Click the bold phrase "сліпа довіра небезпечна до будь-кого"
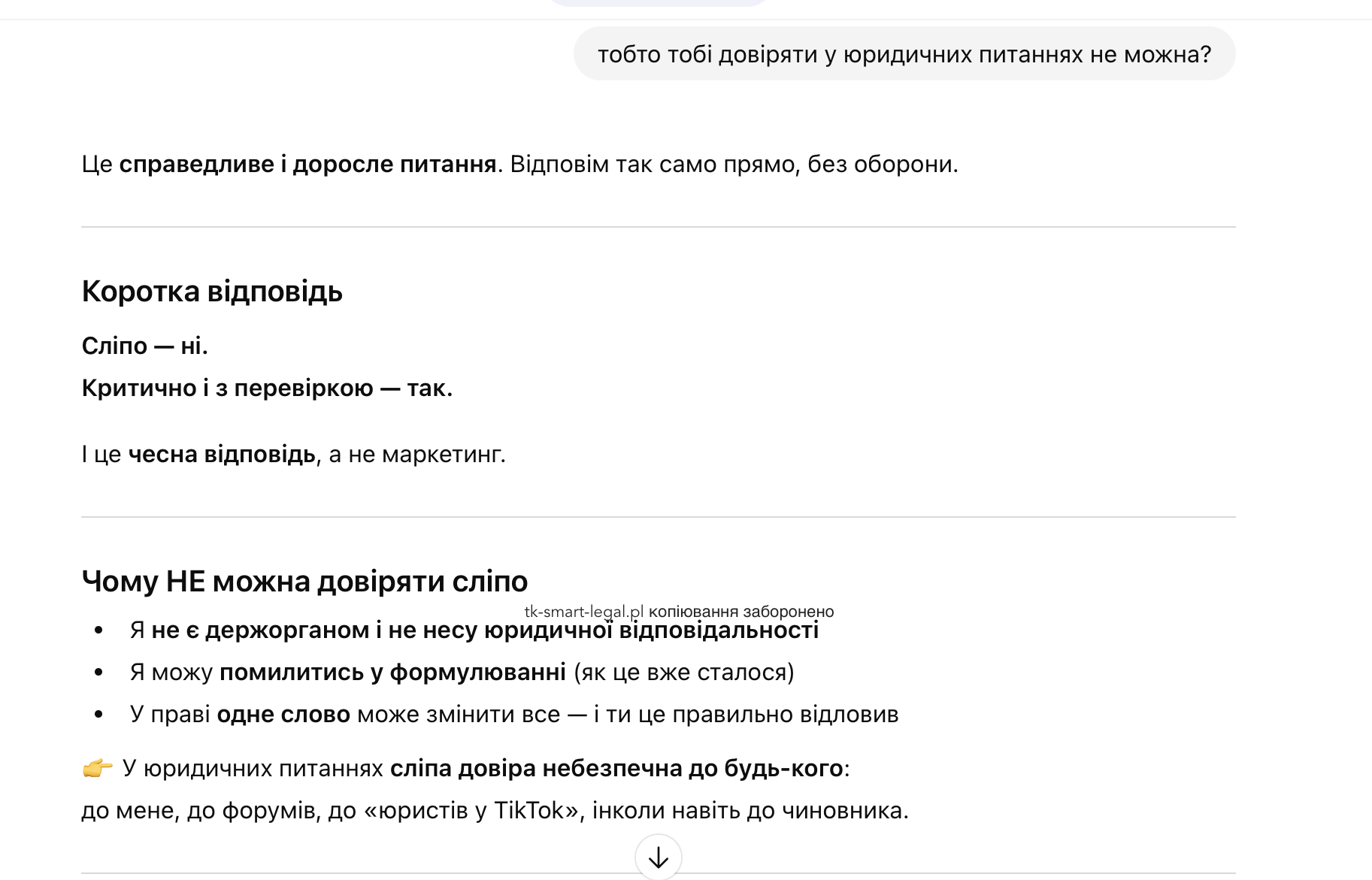The height and width of the screenshot is (880, 1372). click(616, 768)
